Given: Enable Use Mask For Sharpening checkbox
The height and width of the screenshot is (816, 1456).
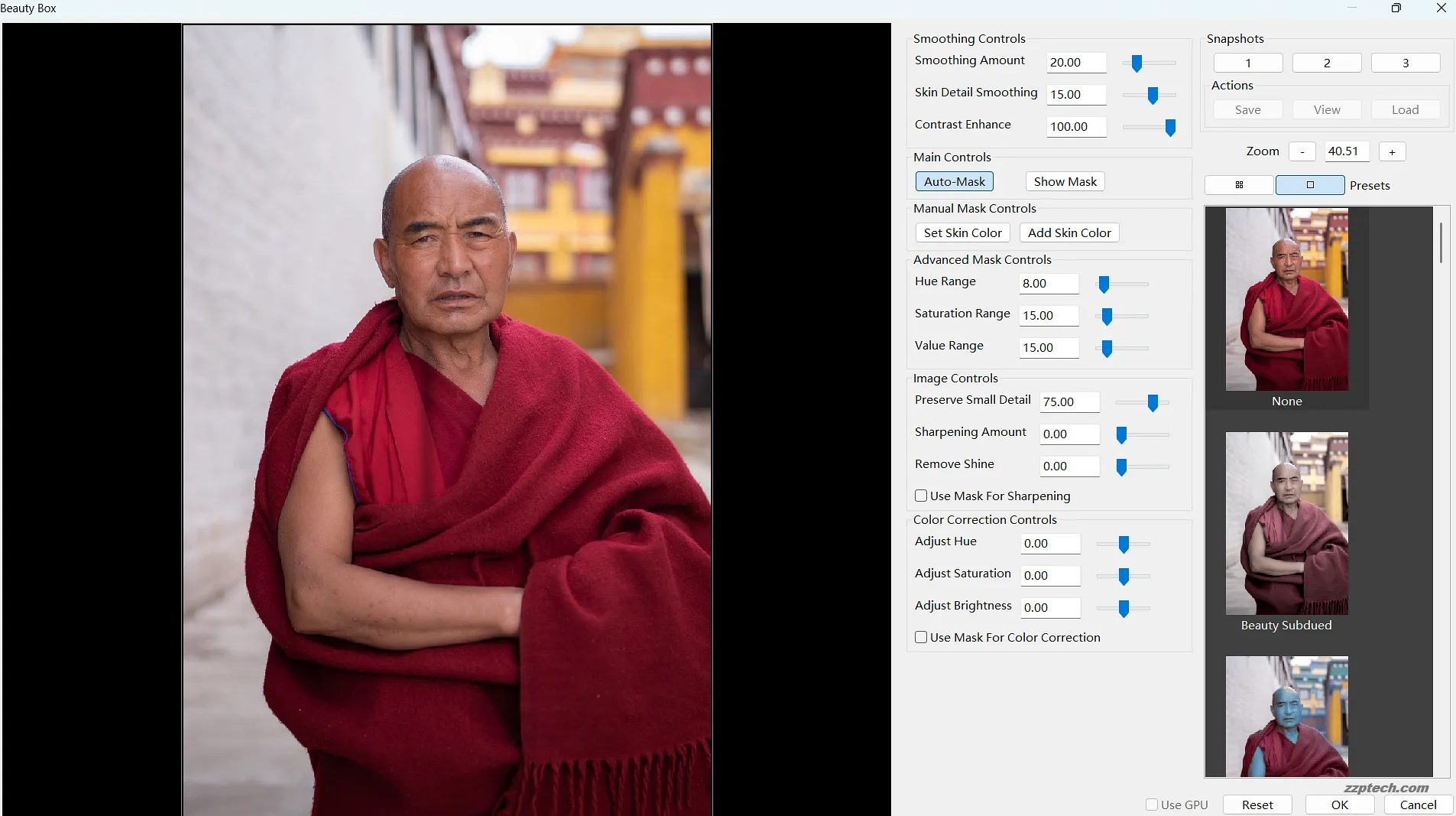Looking at the screenshot, I should [921, 496].
